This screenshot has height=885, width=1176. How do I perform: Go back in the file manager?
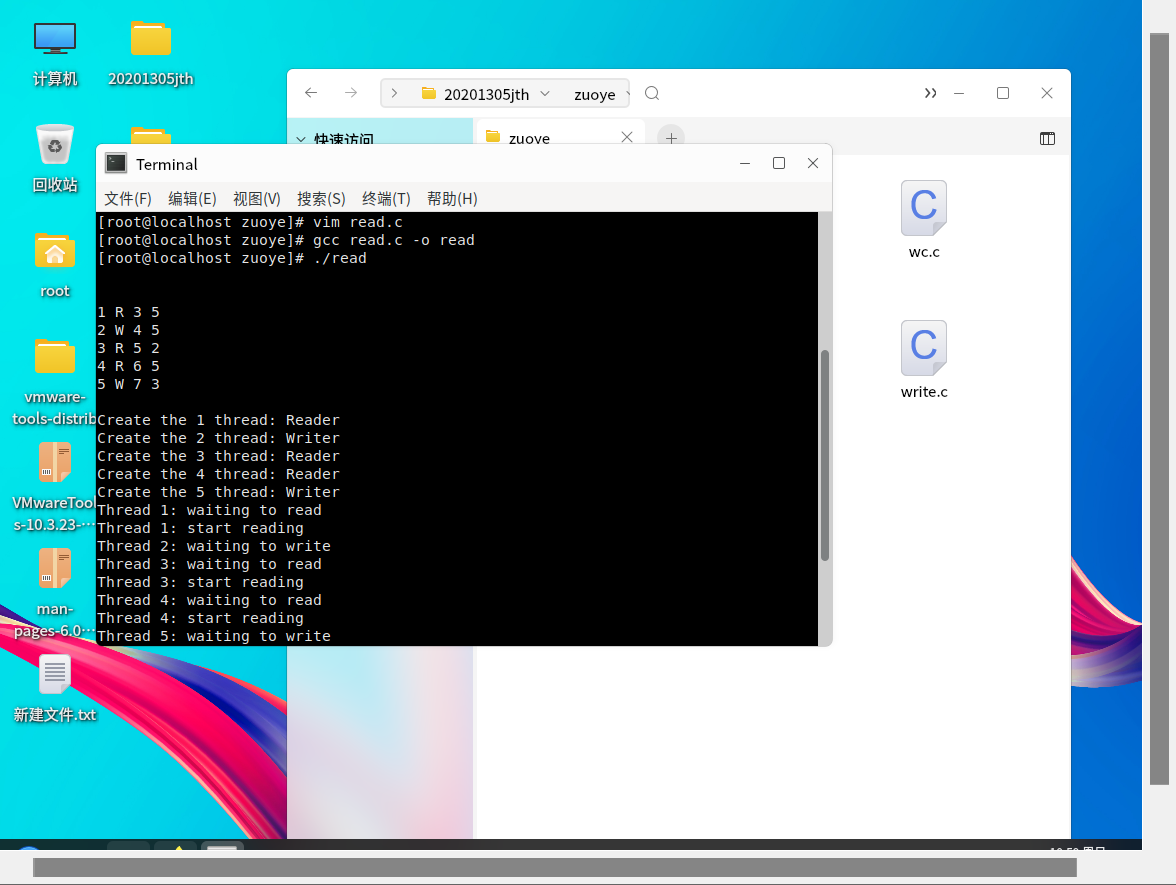[311, 93]
